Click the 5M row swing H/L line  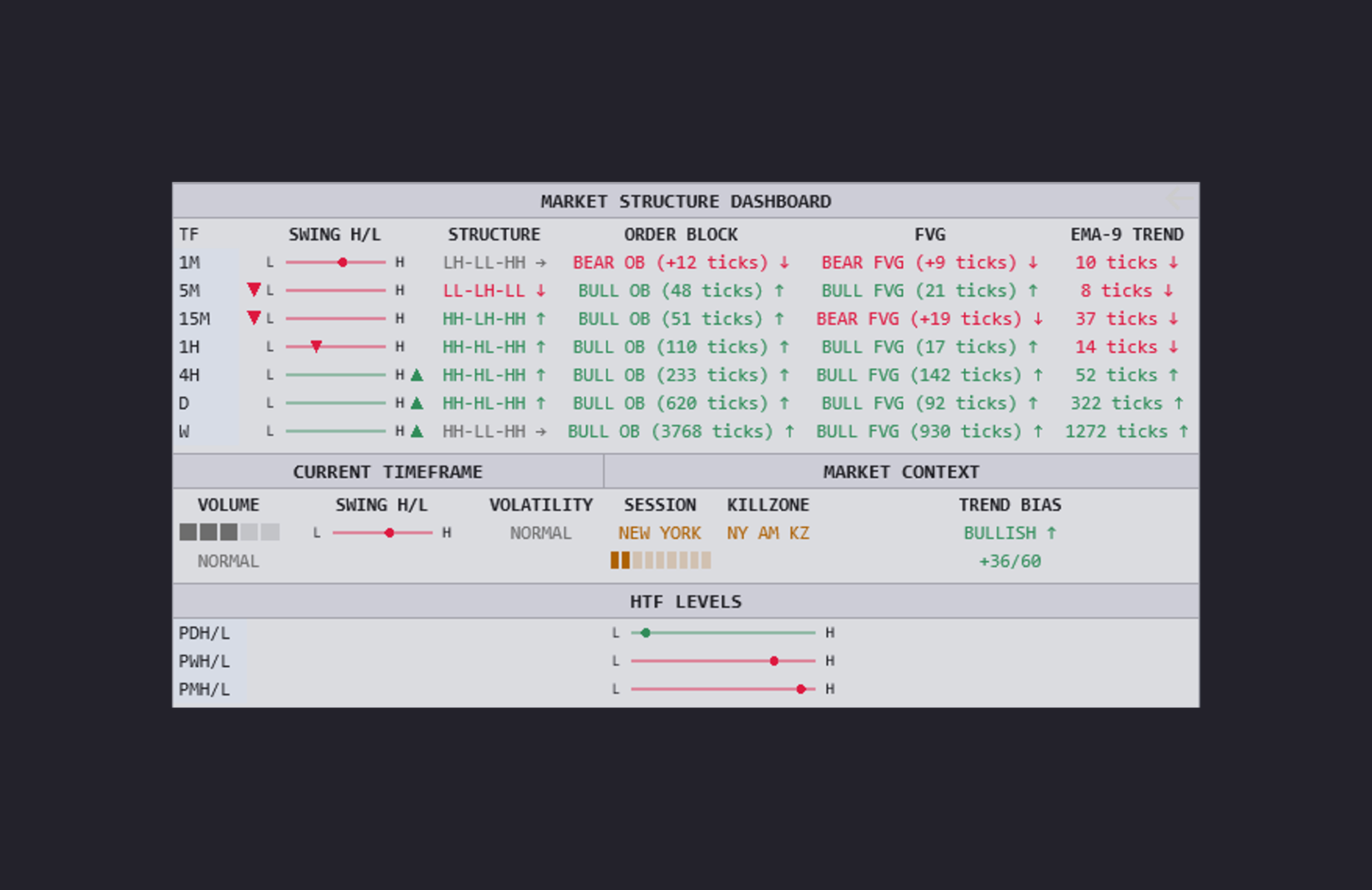(336, 290)
